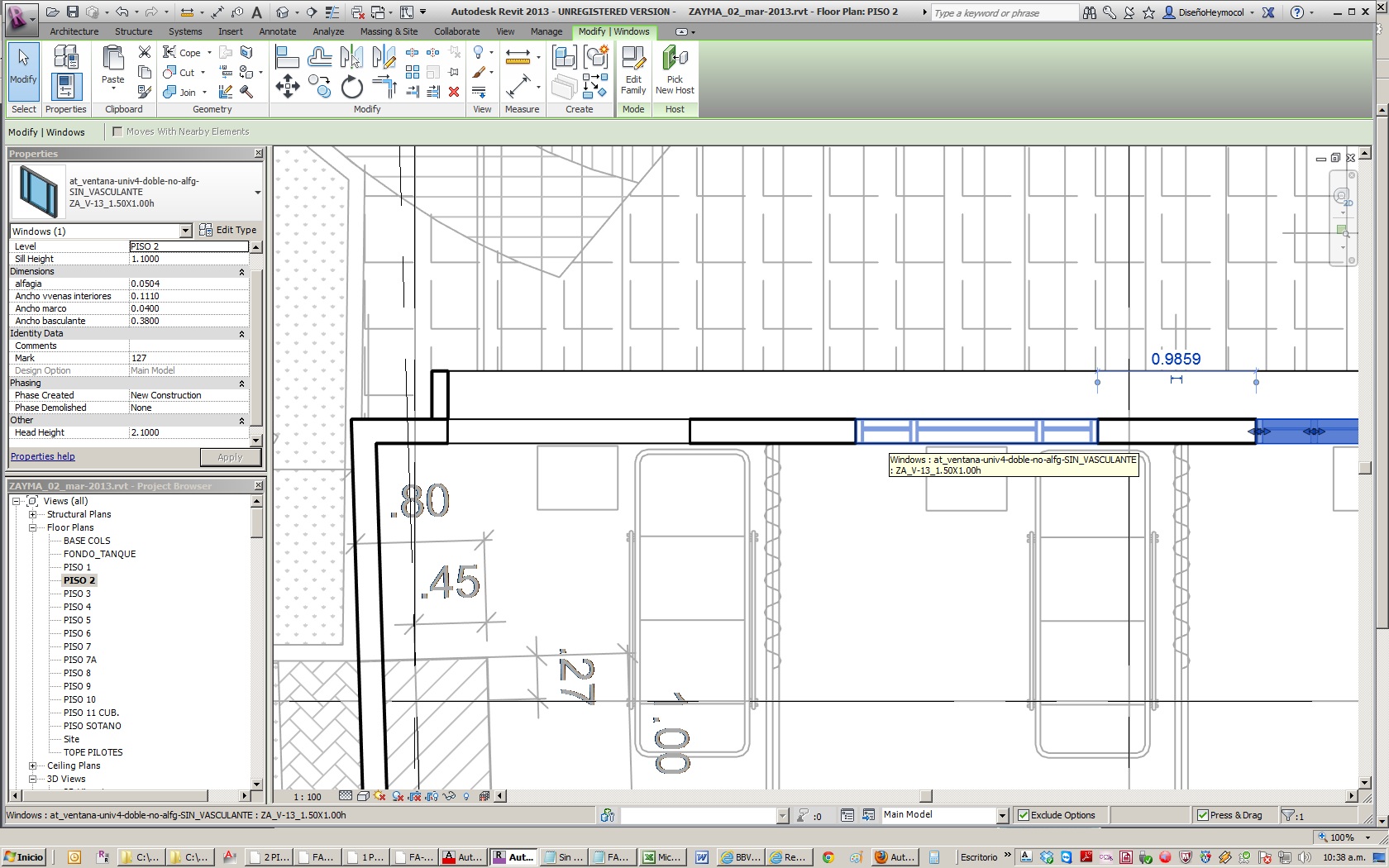Click the red Delete icon

(453, 92)
